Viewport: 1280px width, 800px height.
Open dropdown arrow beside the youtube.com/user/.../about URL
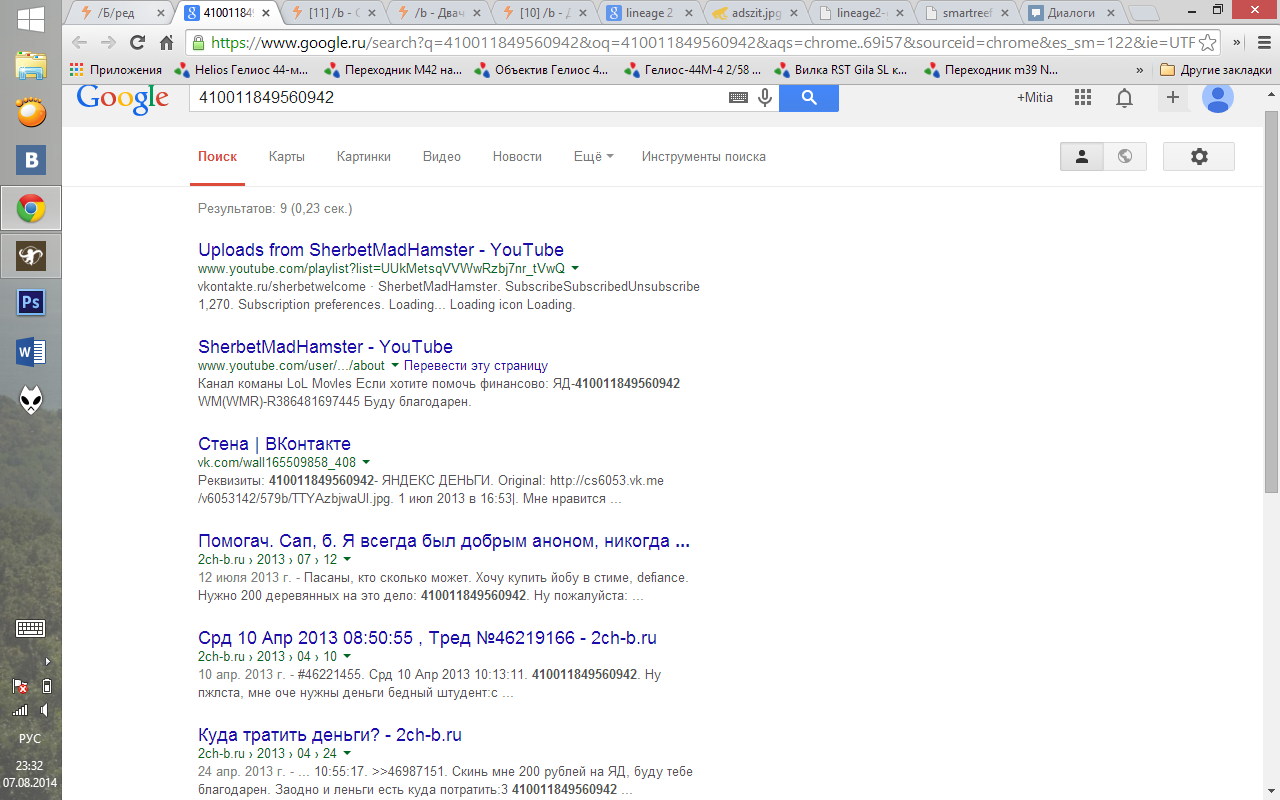pos(395,366)
